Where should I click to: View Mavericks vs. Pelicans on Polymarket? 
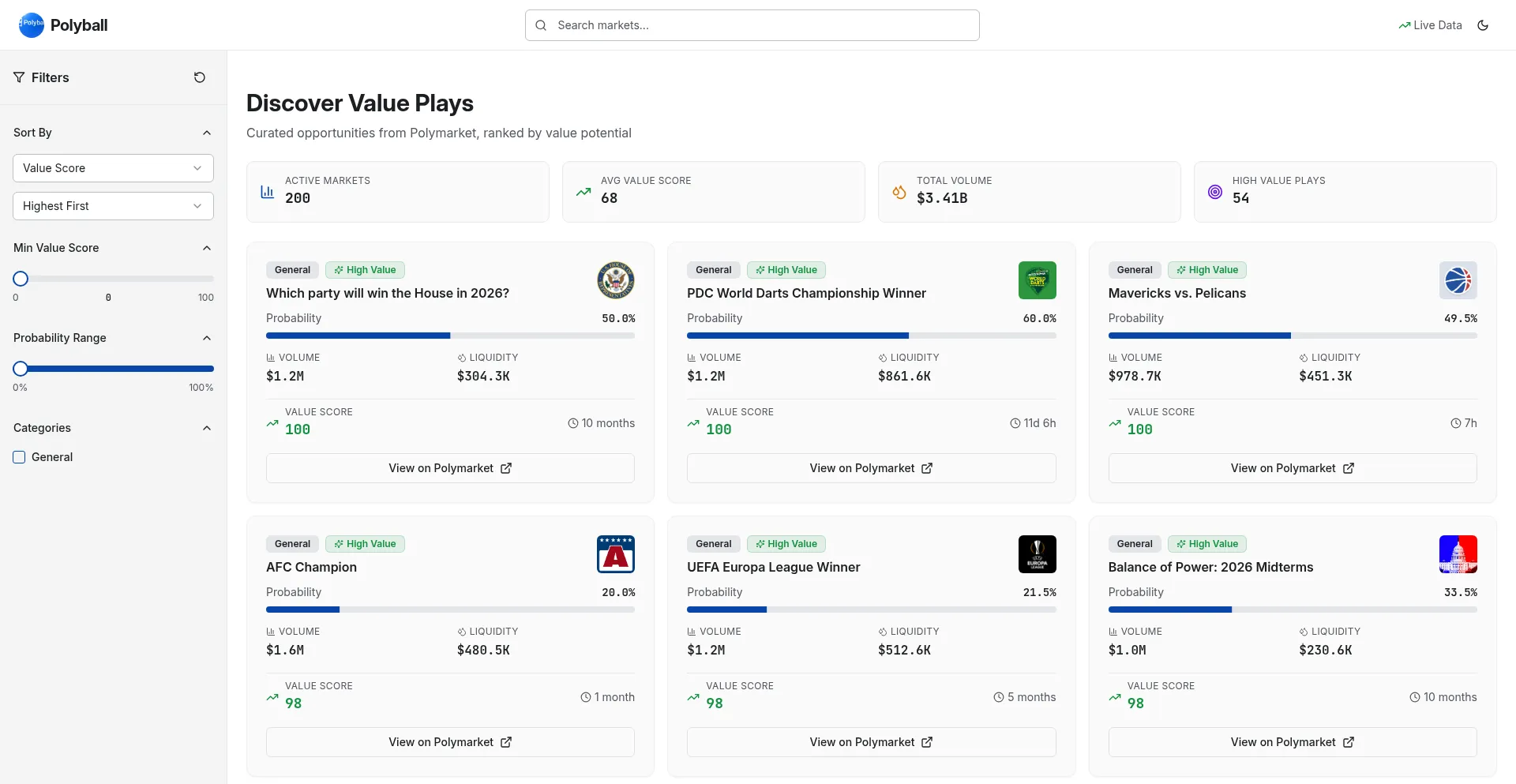click(1292, 468)
